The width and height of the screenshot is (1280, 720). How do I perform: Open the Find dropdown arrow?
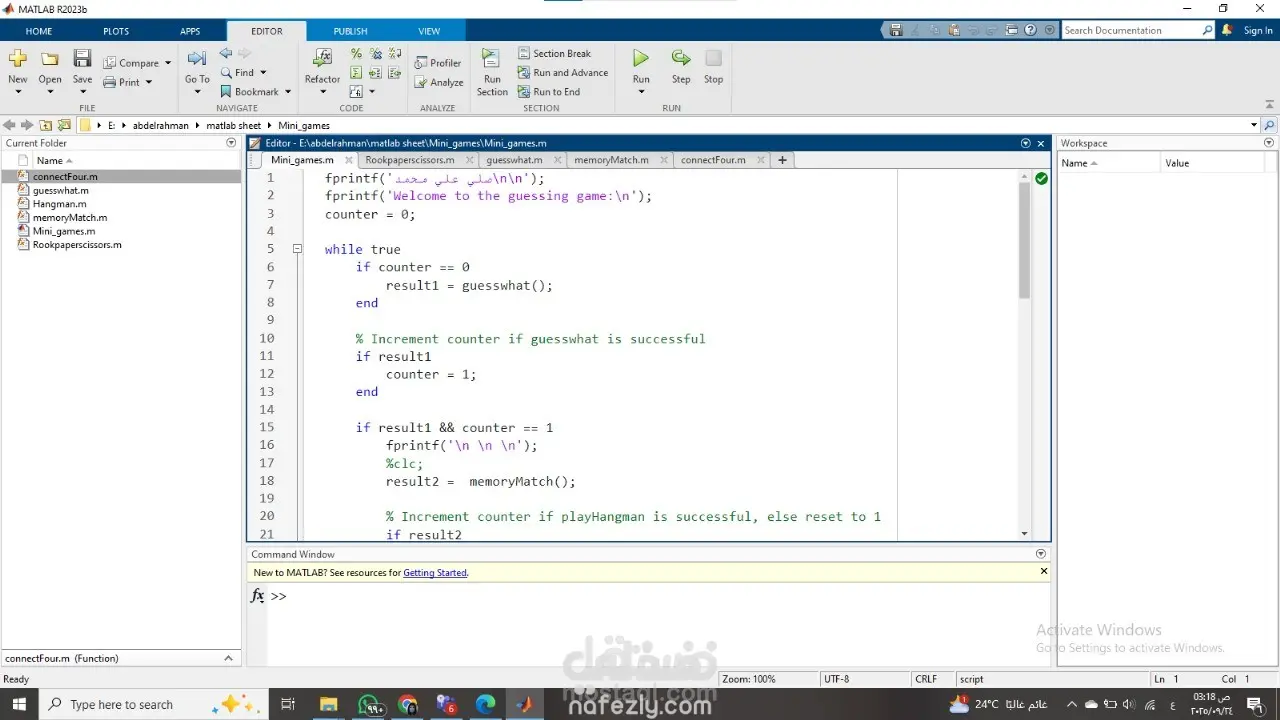click(263, 72)
